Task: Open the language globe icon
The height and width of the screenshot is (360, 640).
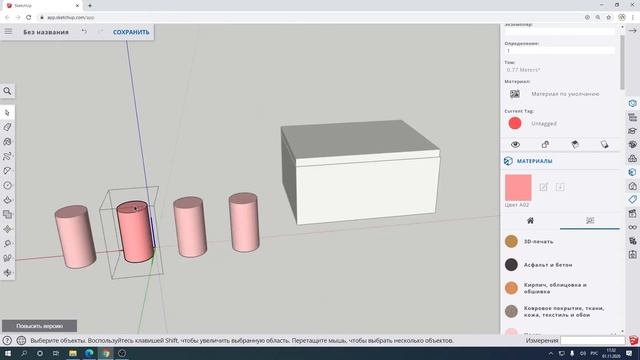Action: pyautogui.click(x=21, y=340)
